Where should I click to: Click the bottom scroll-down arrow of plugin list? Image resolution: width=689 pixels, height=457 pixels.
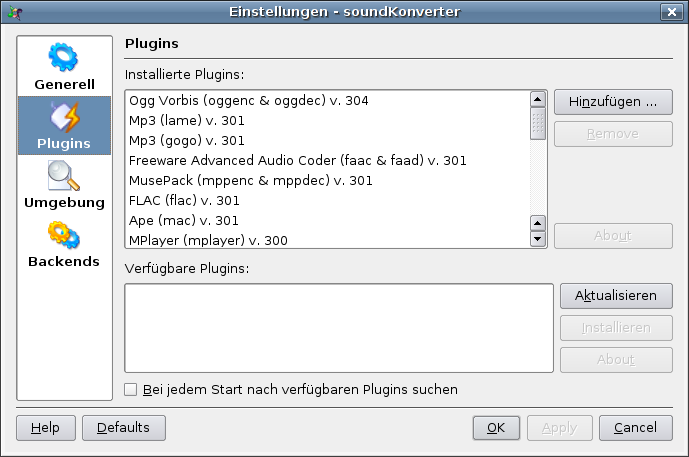point(538,239)
